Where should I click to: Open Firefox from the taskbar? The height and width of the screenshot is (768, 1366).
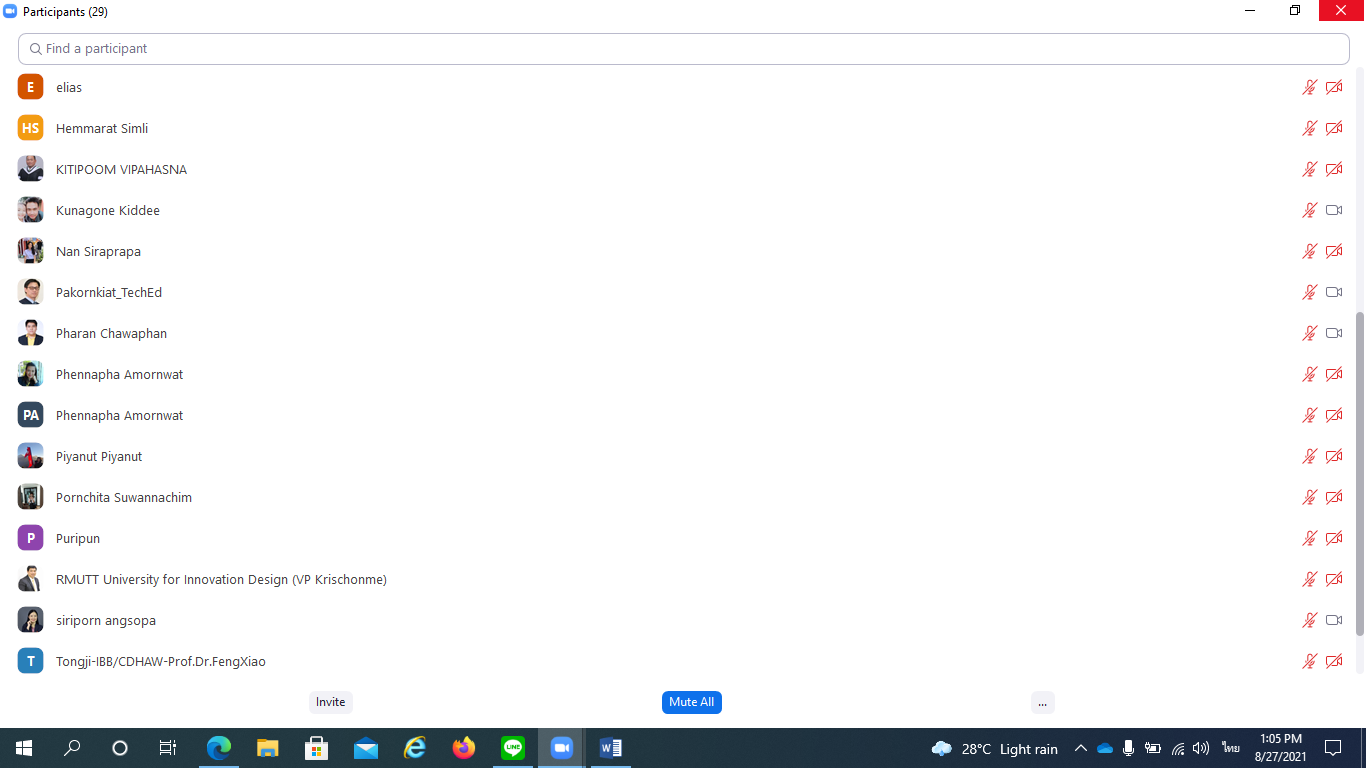click(464, 748)
